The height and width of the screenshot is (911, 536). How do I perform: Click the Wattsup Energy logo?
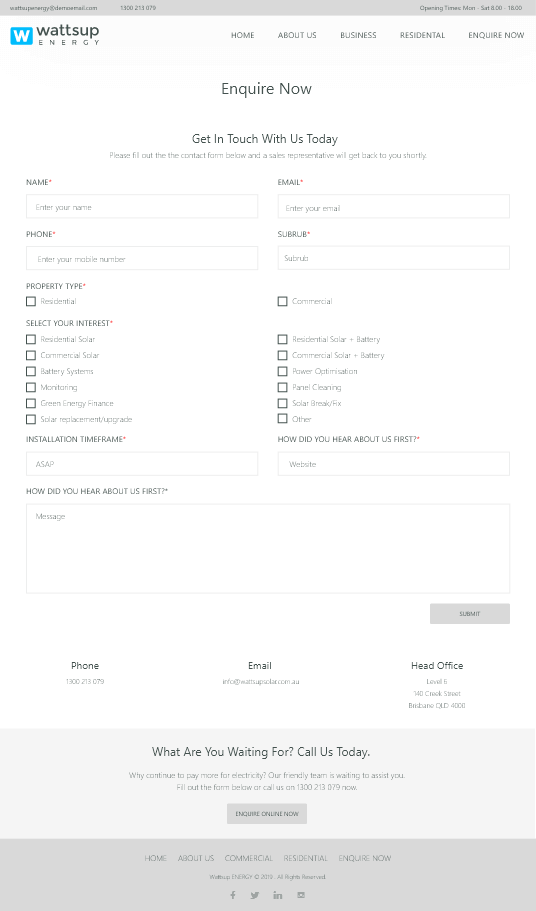(55, 35)
